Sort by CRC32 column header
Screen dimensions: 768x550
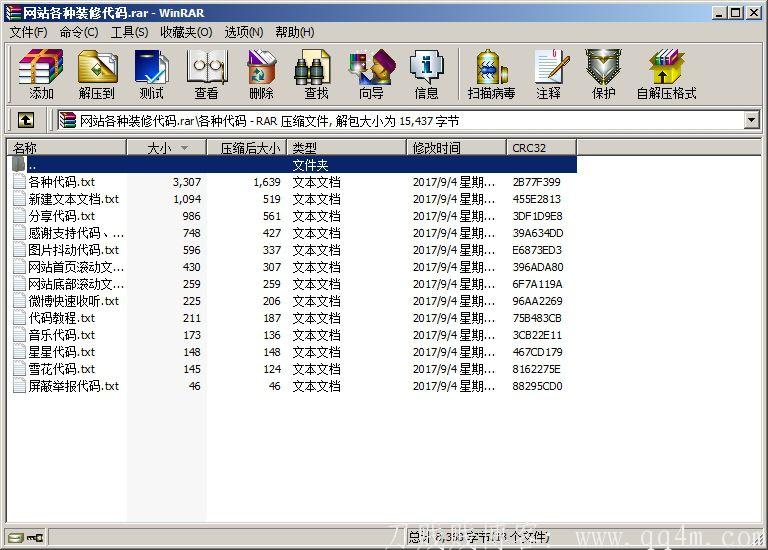(x=542, y=147)
